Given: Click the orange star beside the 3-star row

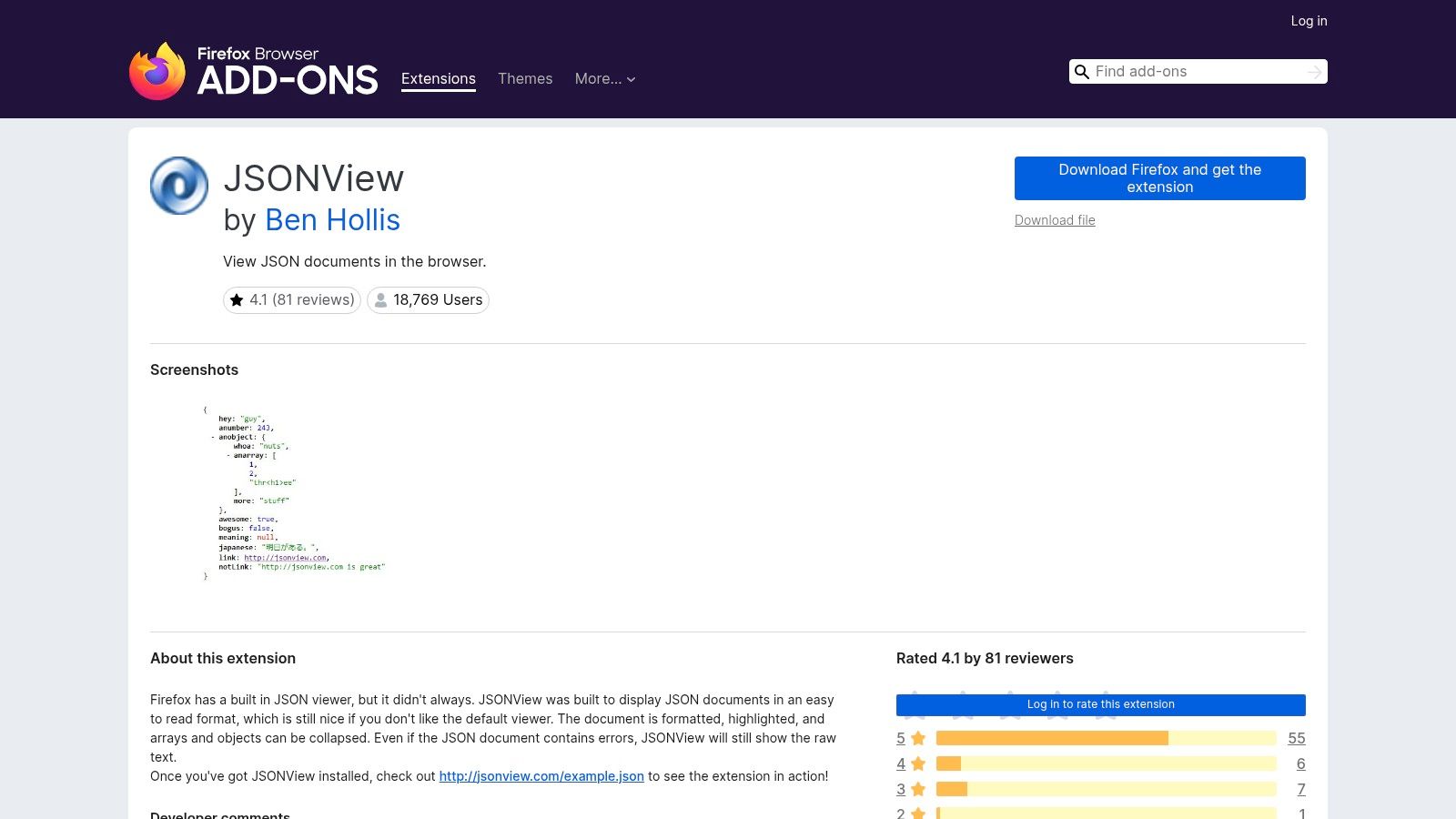Looking at the screenshot, I should pos(917,789).
